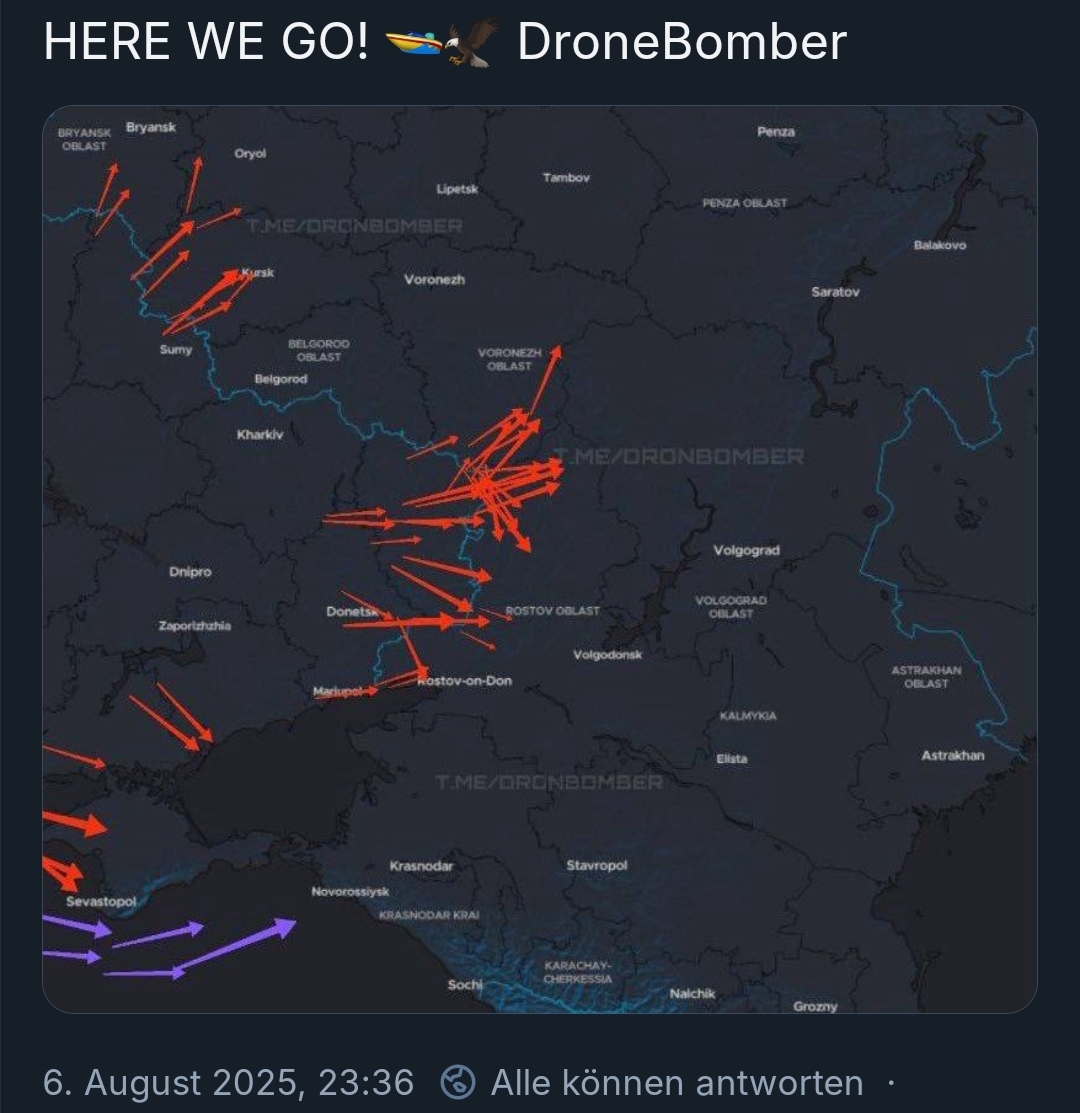Viewport: 1080px width, 1113px height.
Task: Open the drone map image thumbnail
Action: pyautogui.click(x=540, y=559)
